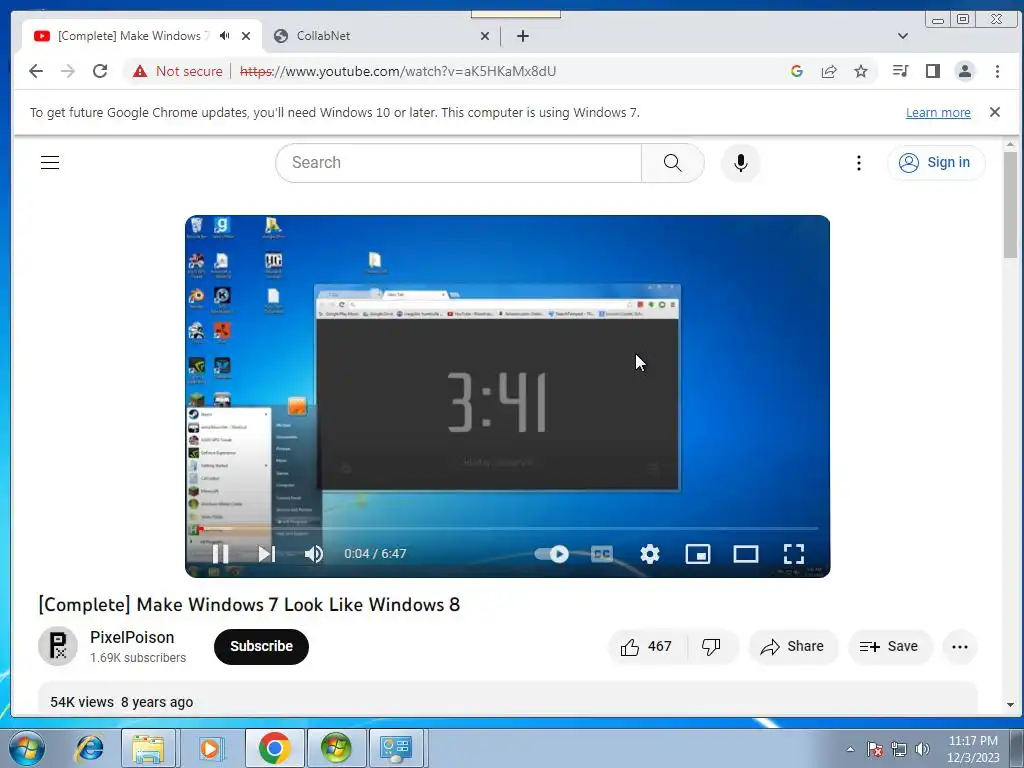
Task: Open the Not secure site info warning
Action: 178,71
